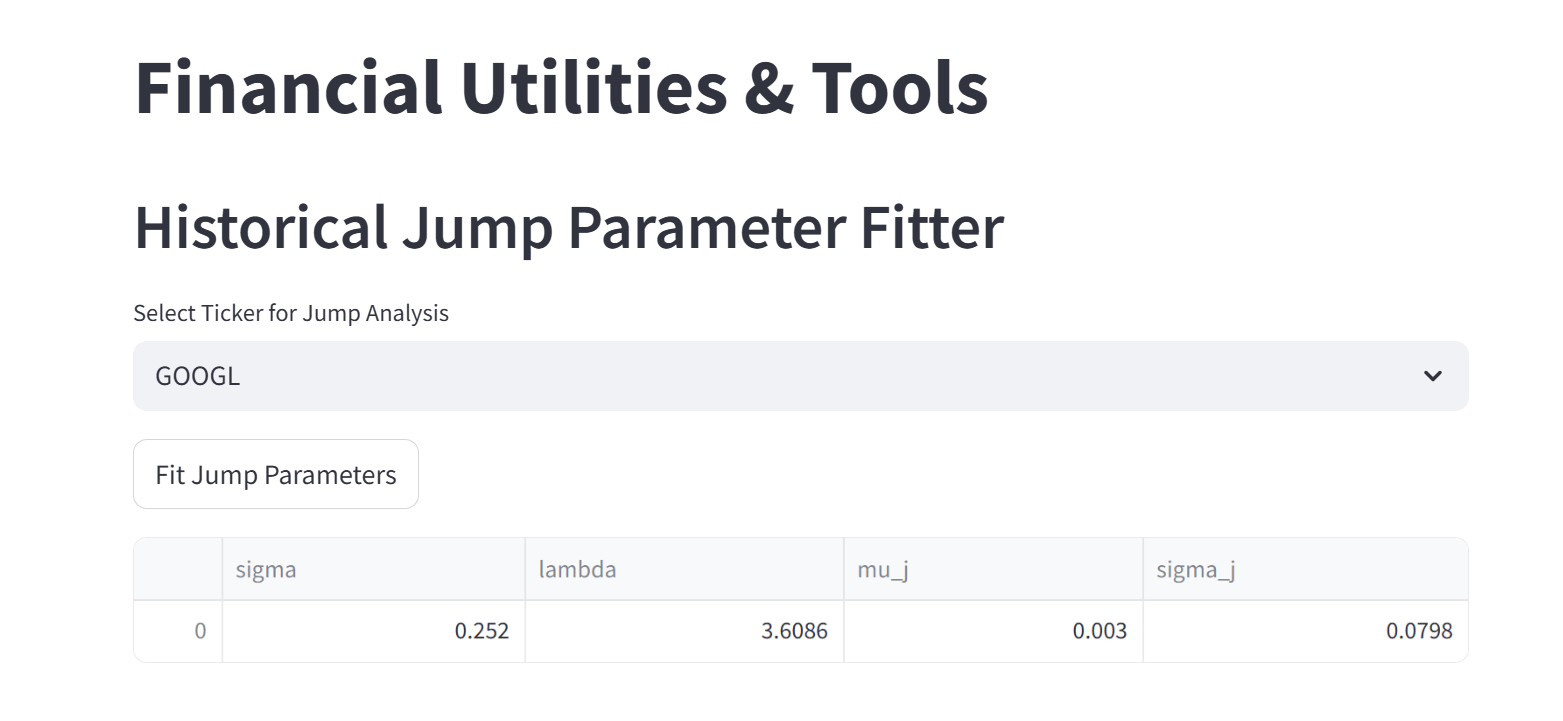The height and width of the screenshot is (721, 1563).
Task: Click the lambda value cell 3.6086
Action: click(x=684, y=631)
